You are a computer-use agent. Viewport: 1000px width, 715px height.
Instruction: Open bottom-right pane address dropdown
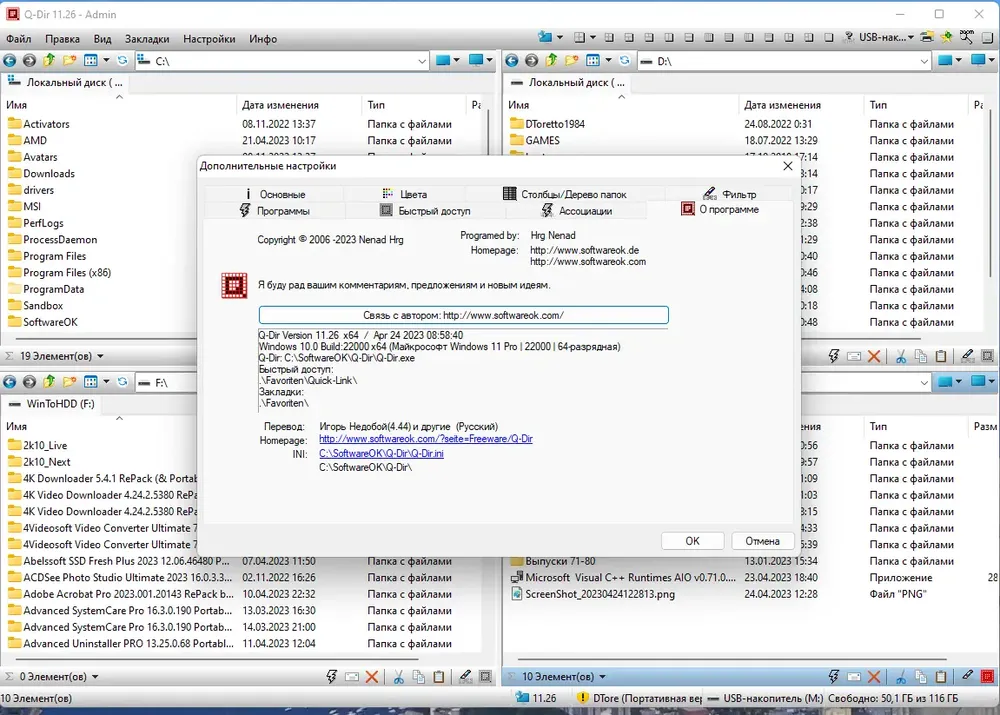pos(924,383)
